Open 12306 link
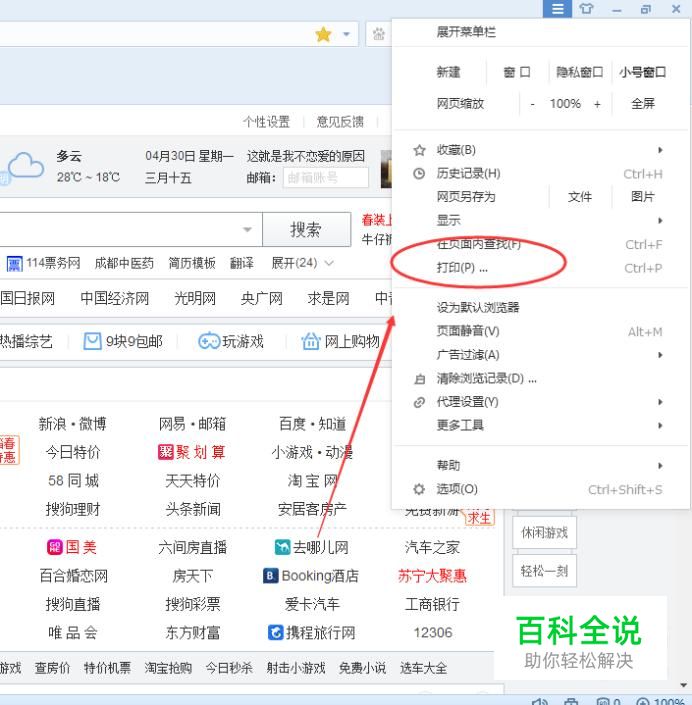Screen dimensions: 692x705 tap(433, 633)
